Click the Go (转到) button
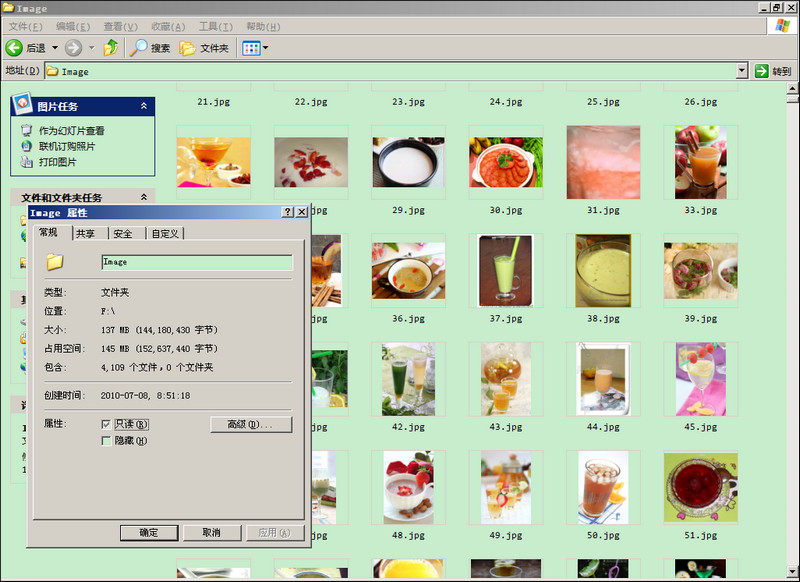Image resolution: width=800 pixels, height=582 pixels. tap(773, 71)
